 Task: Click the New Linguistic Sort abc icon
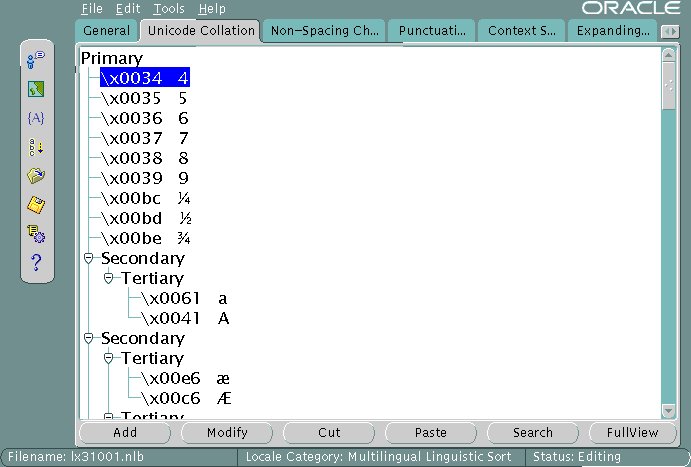[36, 147]
